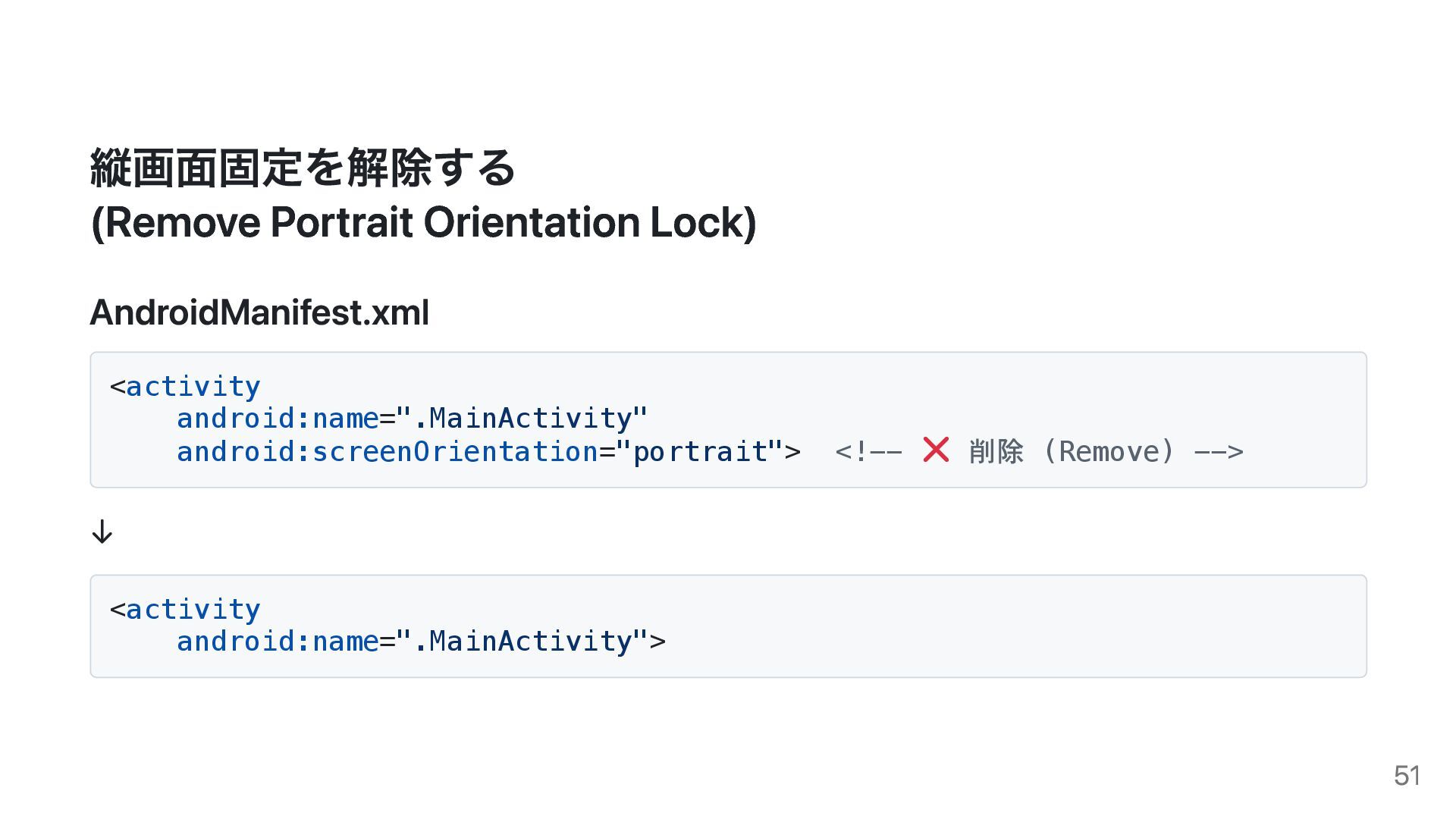The width and height of the screenshot is (1456, 819).
Task: Click the Remove Portrait Orientation Lock heading
Action: coord(423,222)
